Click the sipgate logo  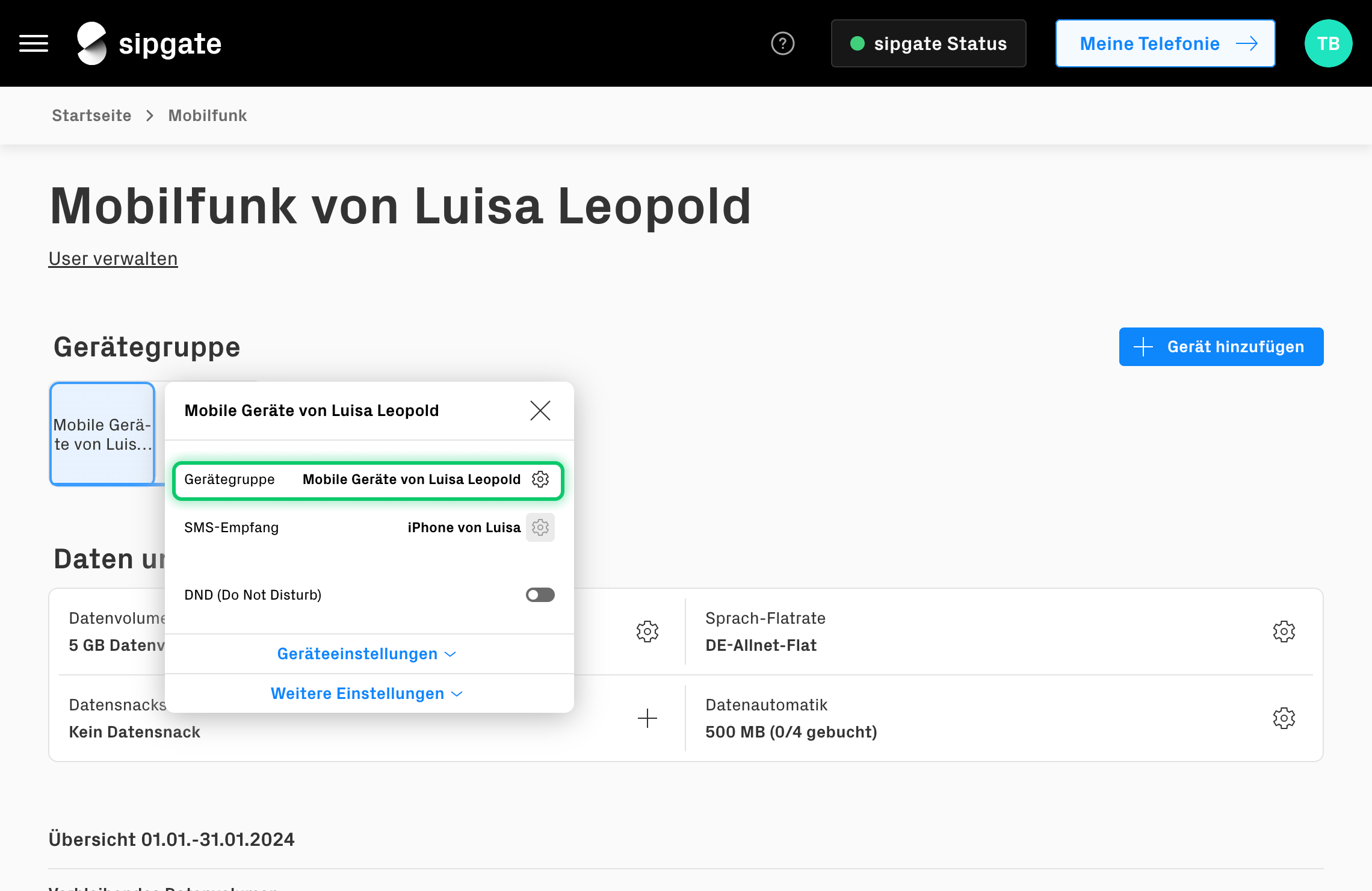[x=149, y=43]
